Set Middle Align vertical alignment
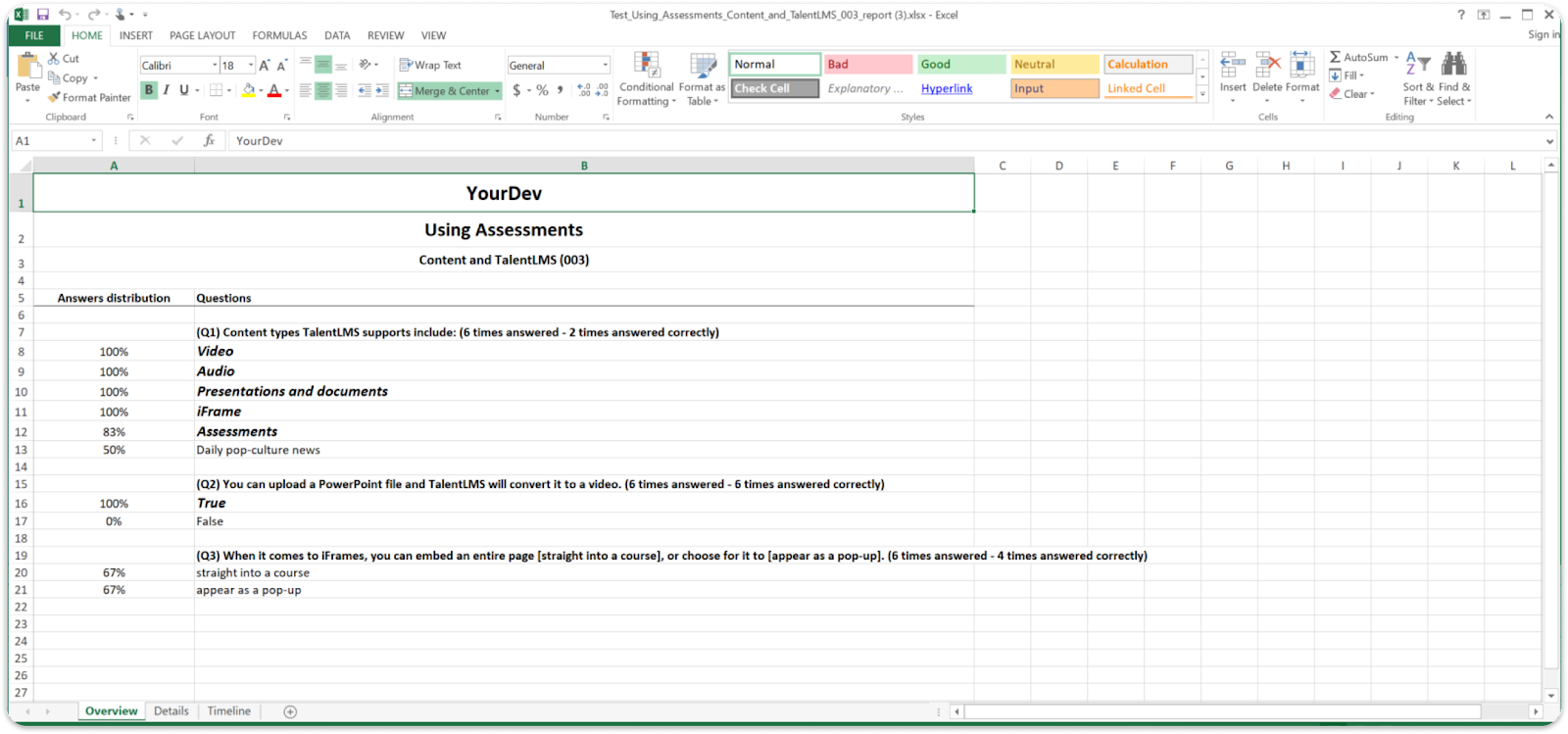1568x734 pixels. (323, 65)
